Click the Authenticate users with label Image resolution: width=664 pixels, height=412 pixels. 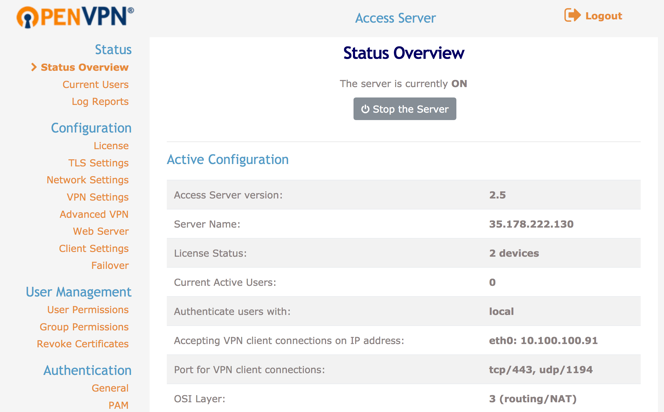tap(232, 312)
